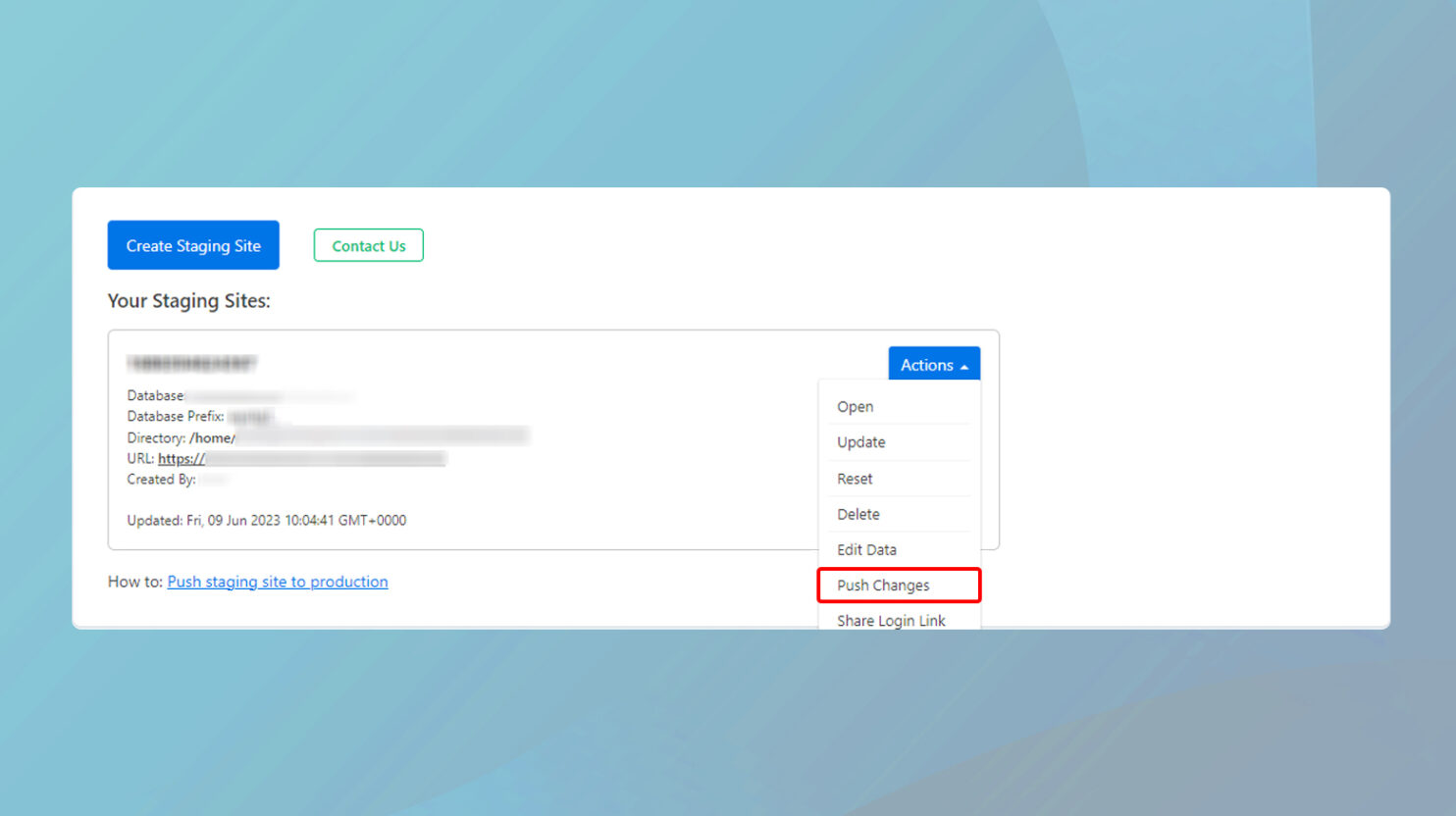Select Share Login Link from the menu
The height and width of the screenshot is (816, 1456).
click(x=891, y=620)
